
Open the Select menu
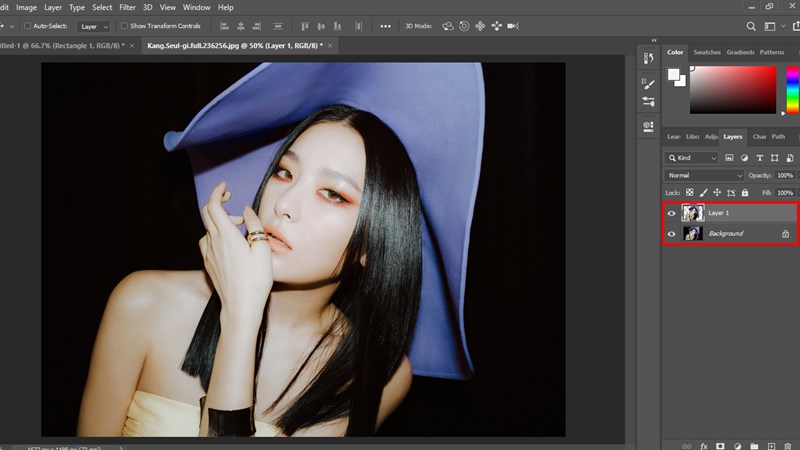tap(102, 8)
